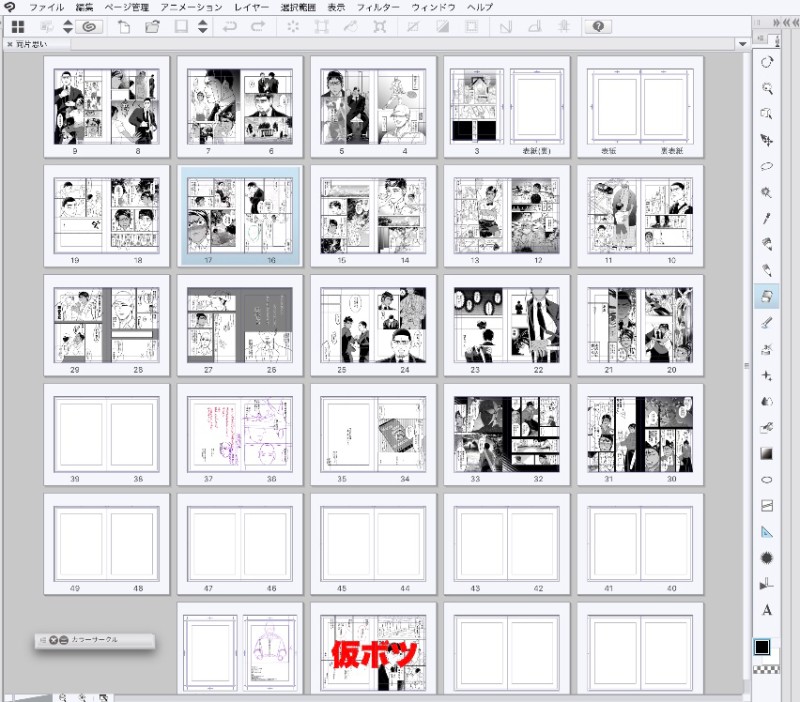Select the Lasso selection tool
The image size is (800, 702).
766,166
